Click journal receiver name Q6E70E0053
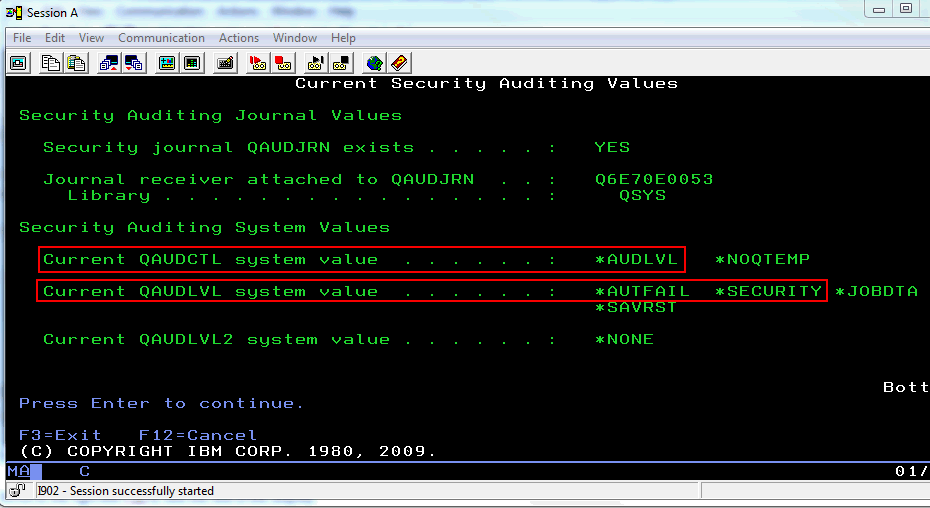This screenshot has width=930, height=508. click(654, 179)
